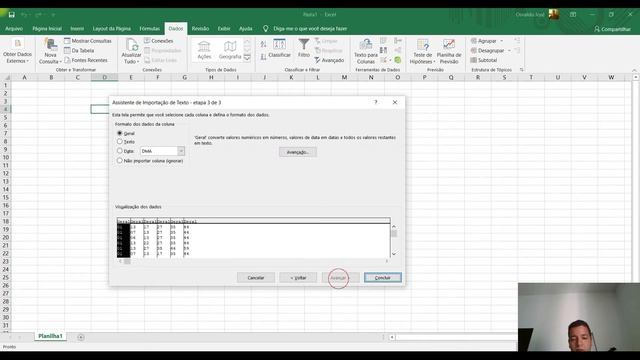The image size is (640, 360).
Task: Select the Geografia data type
Action: (x=230, y=51)
